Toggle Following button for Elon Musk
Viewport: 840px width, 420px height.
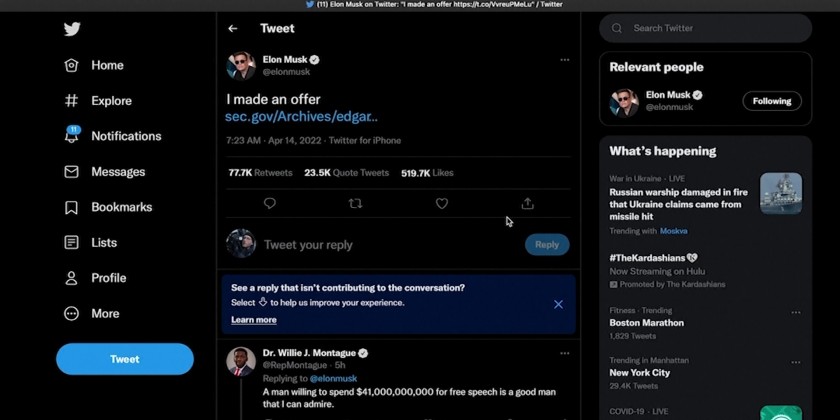point(772,101)
